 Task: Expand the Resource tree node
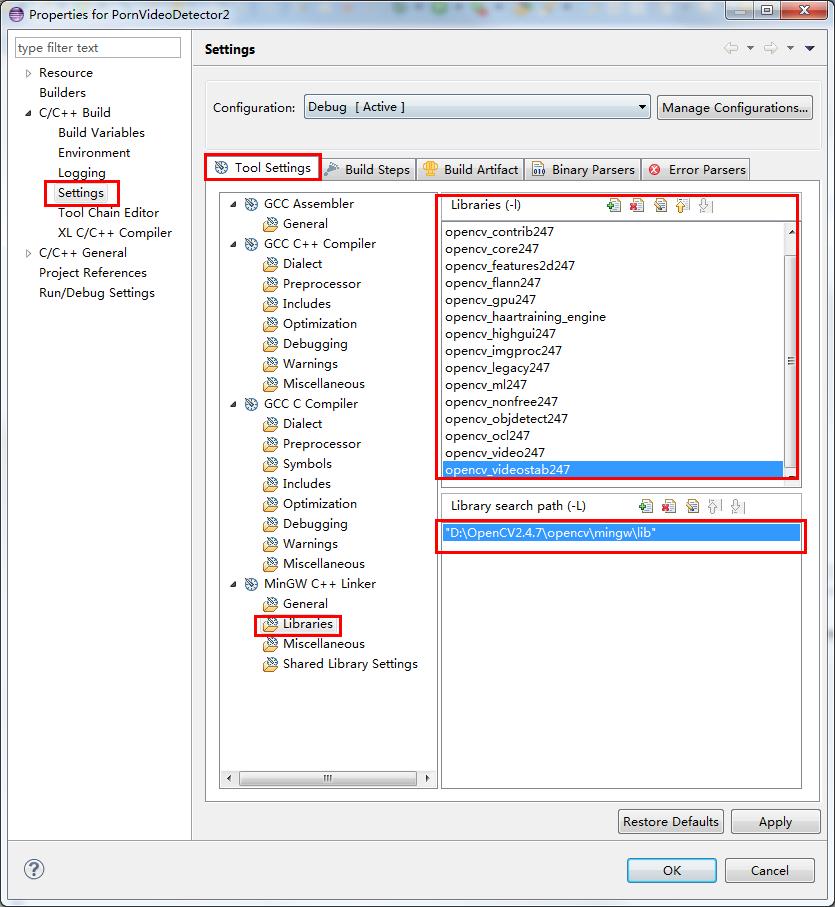(x=28, y=73)
